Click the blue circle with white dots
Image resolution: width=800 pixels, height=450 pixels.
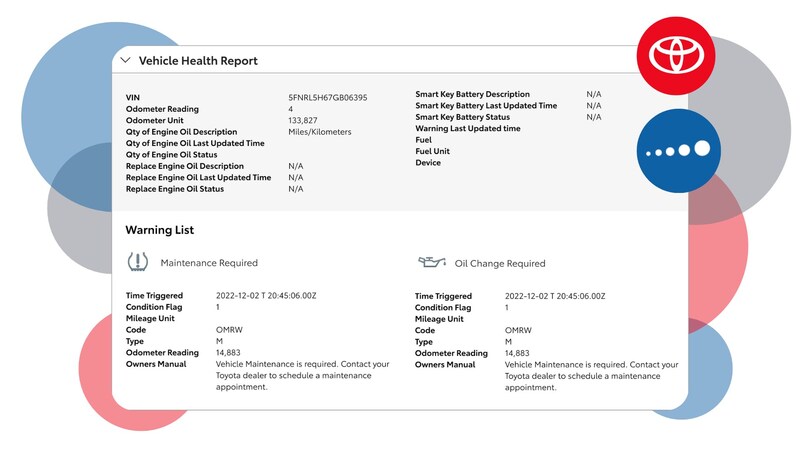coord(677,150)
